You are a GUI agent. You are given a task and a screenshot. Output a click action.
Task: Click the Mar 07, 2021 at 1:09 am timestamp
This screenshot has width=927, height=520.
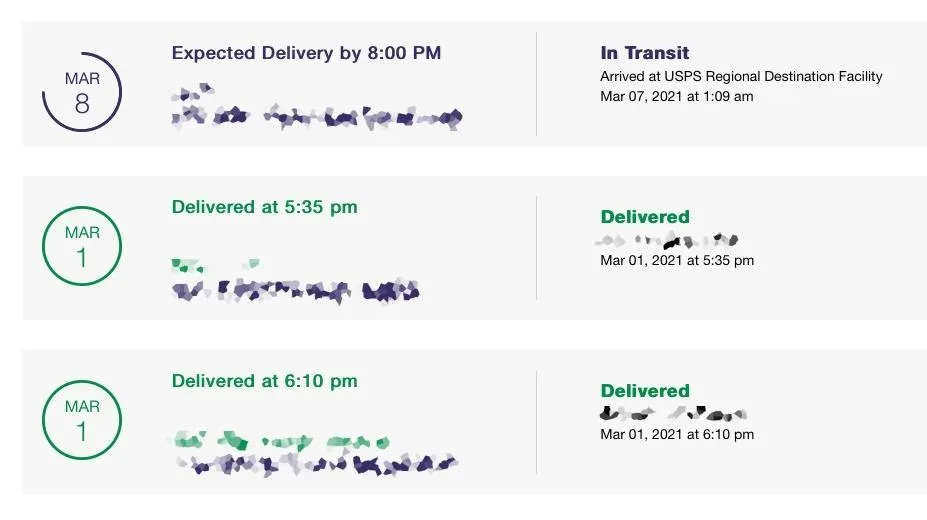point(676,96)
